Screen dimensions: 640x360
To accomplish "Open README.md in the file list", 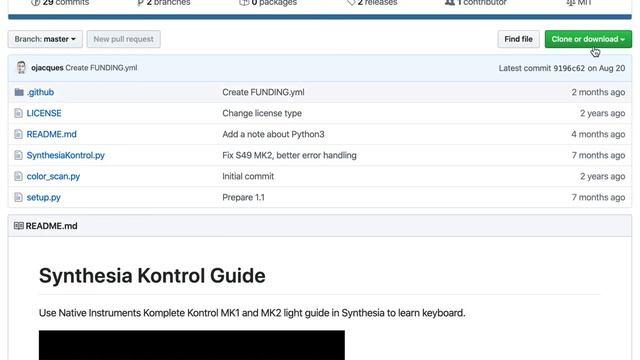I will (51, 134).
